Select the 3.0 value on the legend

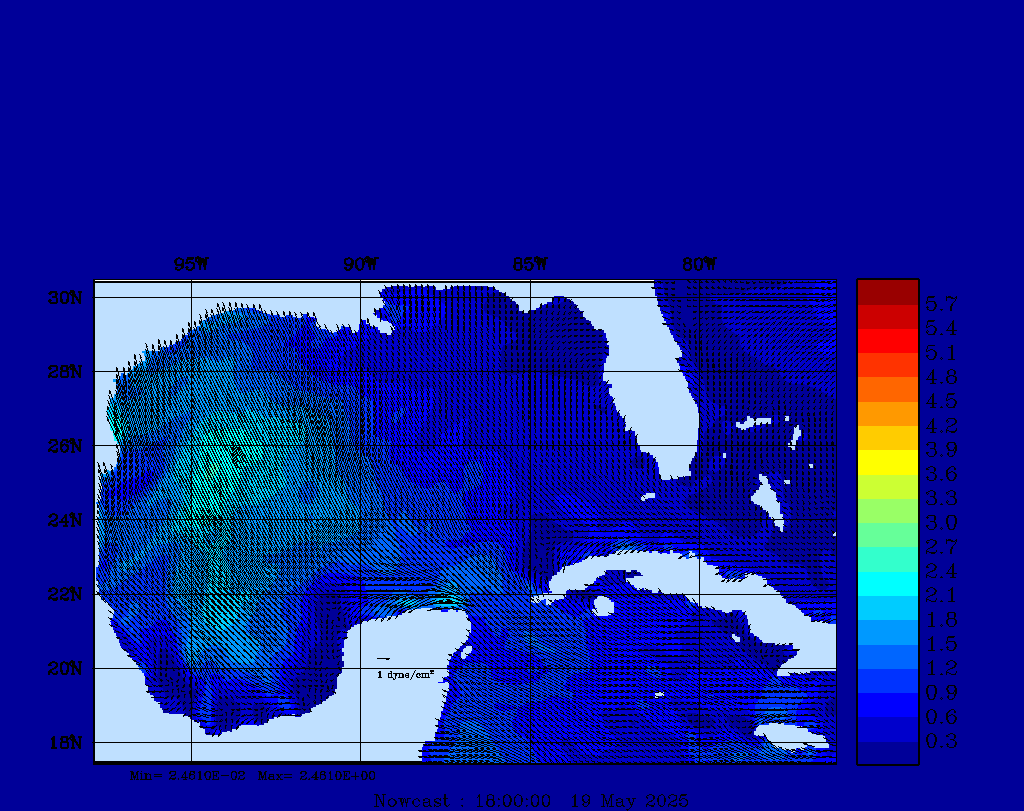pyautogui.click(x=940, y=522)
